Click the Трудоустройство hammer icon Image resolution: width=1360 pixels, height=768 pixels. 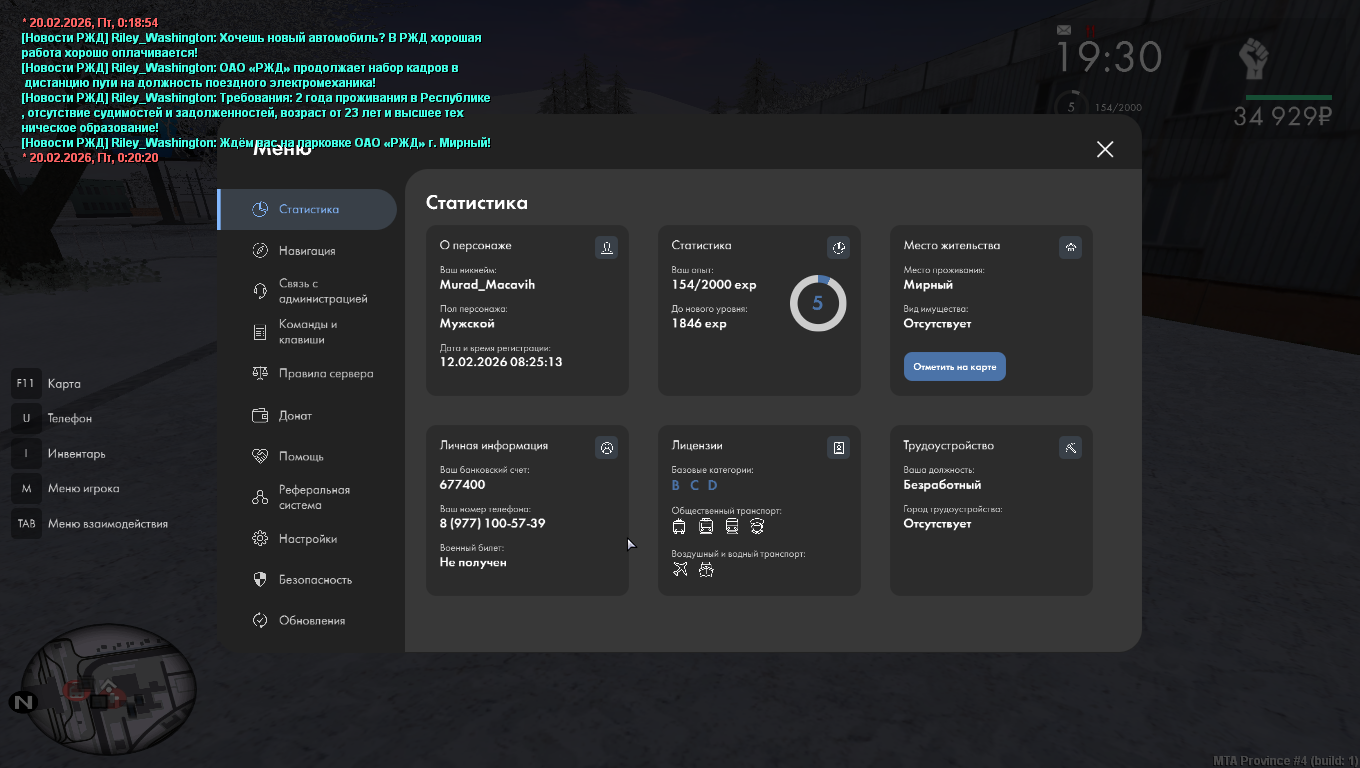pyautogui.click(x=1070, y=447)
